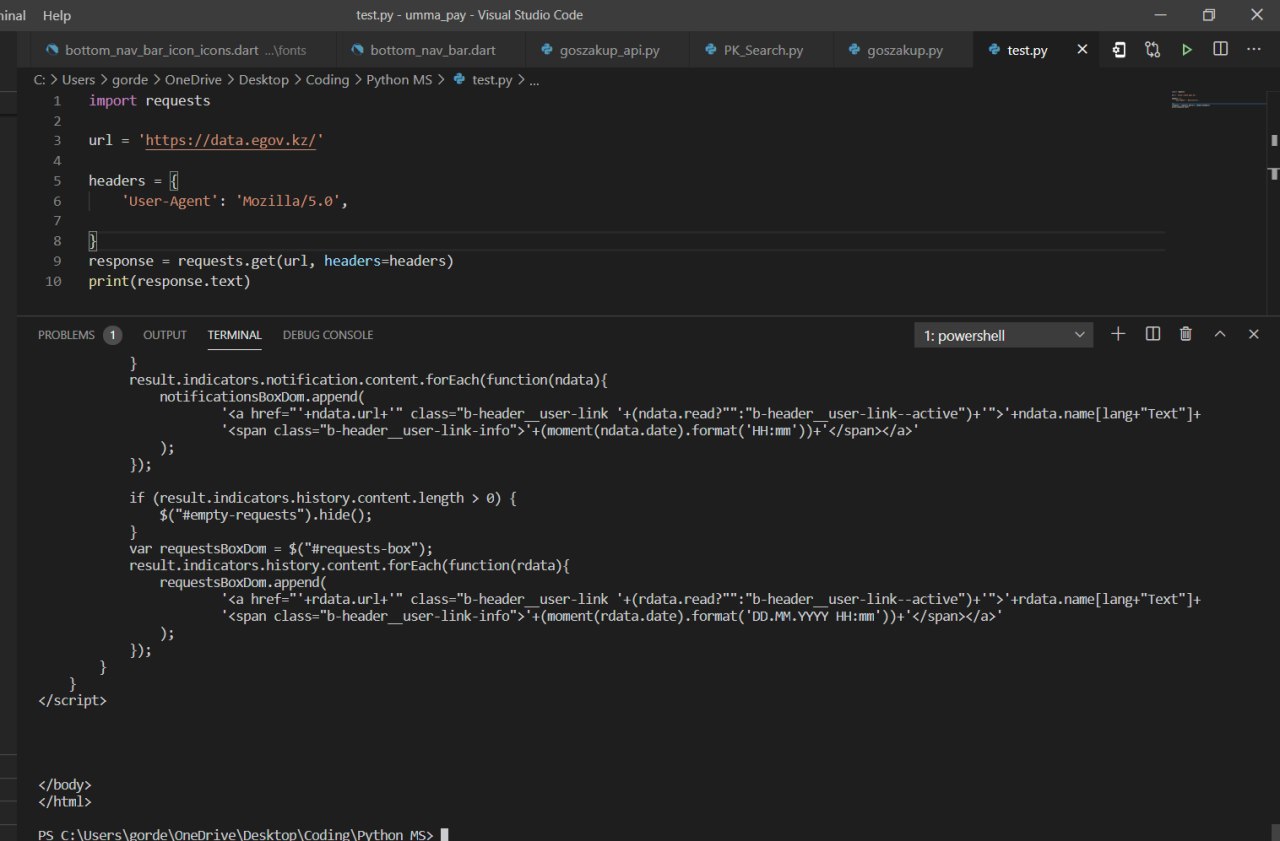Run the Python file with the green play icon

[1186, 49]
